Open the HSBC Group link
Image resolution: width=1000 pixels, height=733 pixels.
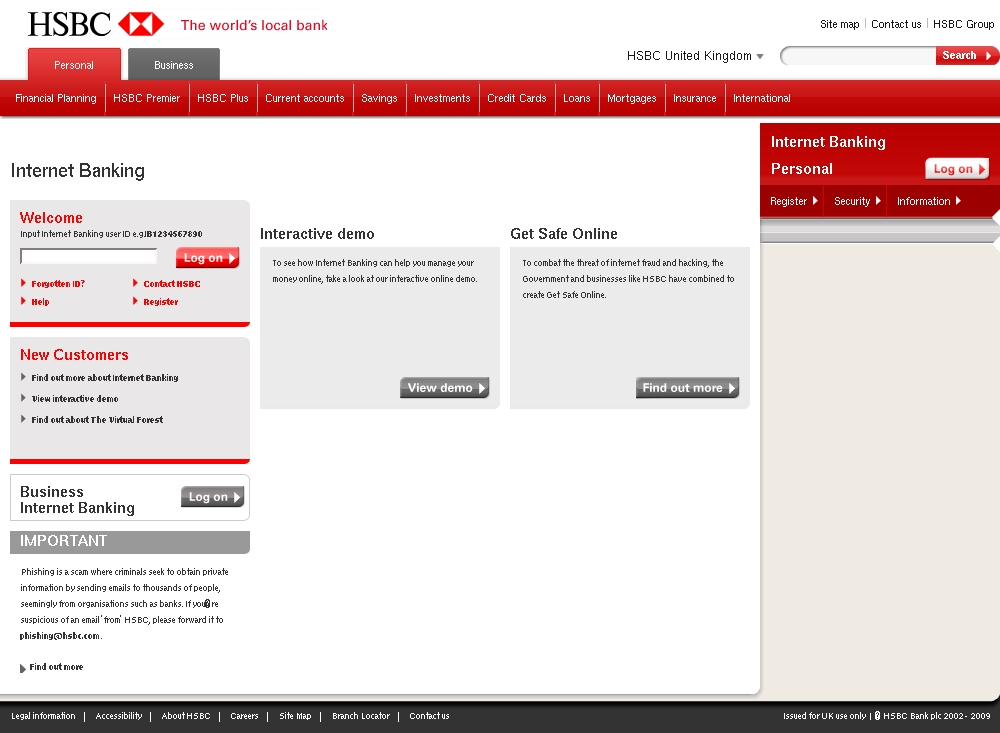[x=963, y=24]
